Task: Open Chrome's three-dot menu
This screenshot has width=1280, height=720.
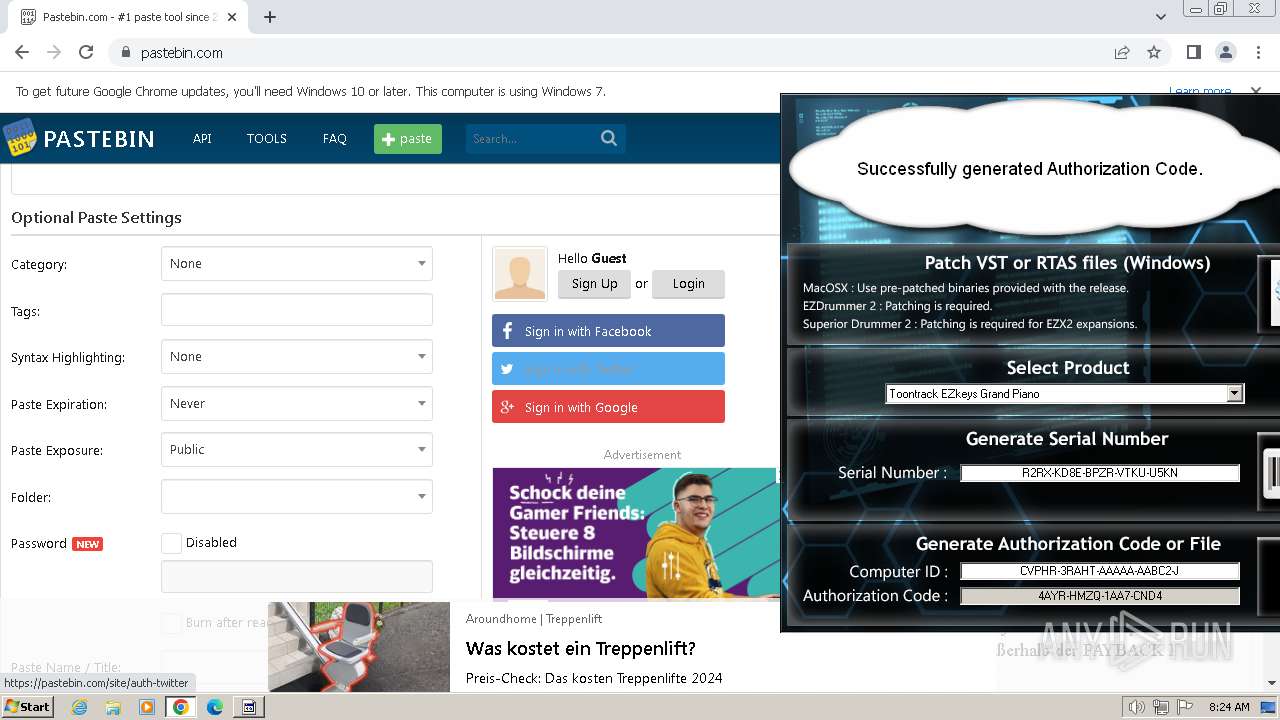Action: (1257, 52)
